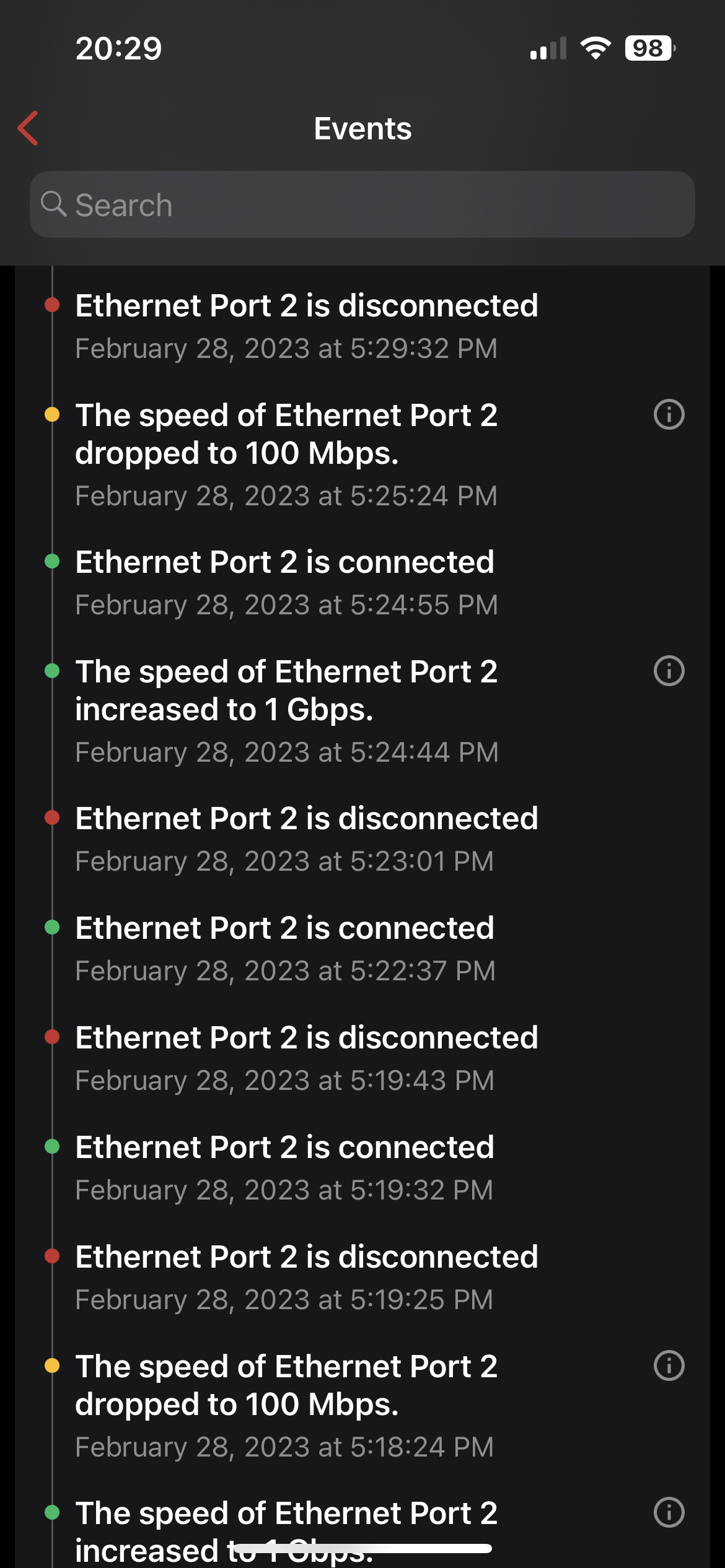Tap the yellow marker for 5:25:24 PM event
The width and height of the screenshot is (725, 1568).
click(52, 414)
